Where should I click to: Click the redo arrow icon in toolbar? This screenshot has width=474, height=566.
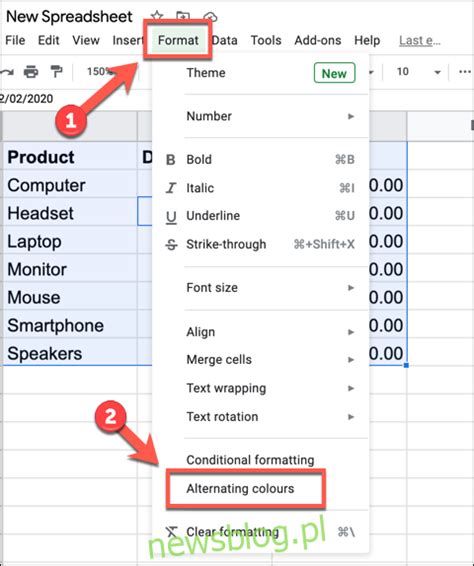click(x=7, y=72)
